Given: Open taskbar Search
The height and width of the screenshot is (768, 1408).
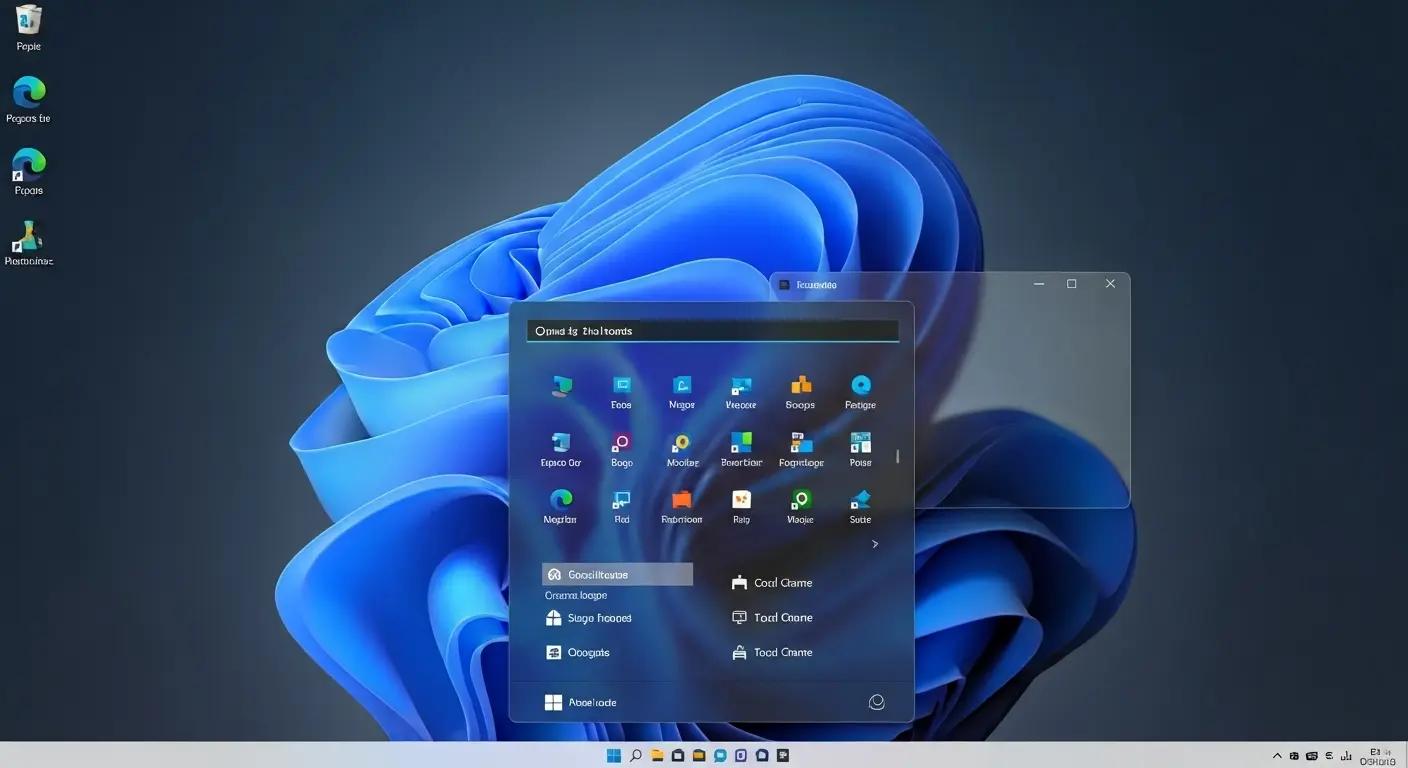Looking at the screenshot, I should point(636,755).
